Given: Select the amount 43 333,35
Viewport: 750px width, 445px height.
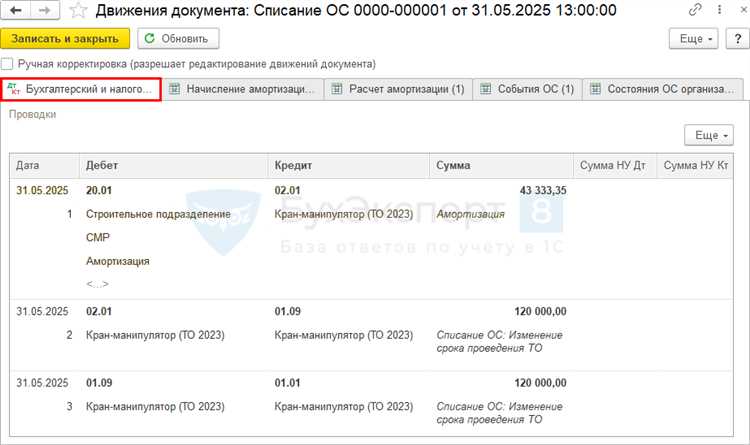Looking at the screenshot, I should pos(543,190).
